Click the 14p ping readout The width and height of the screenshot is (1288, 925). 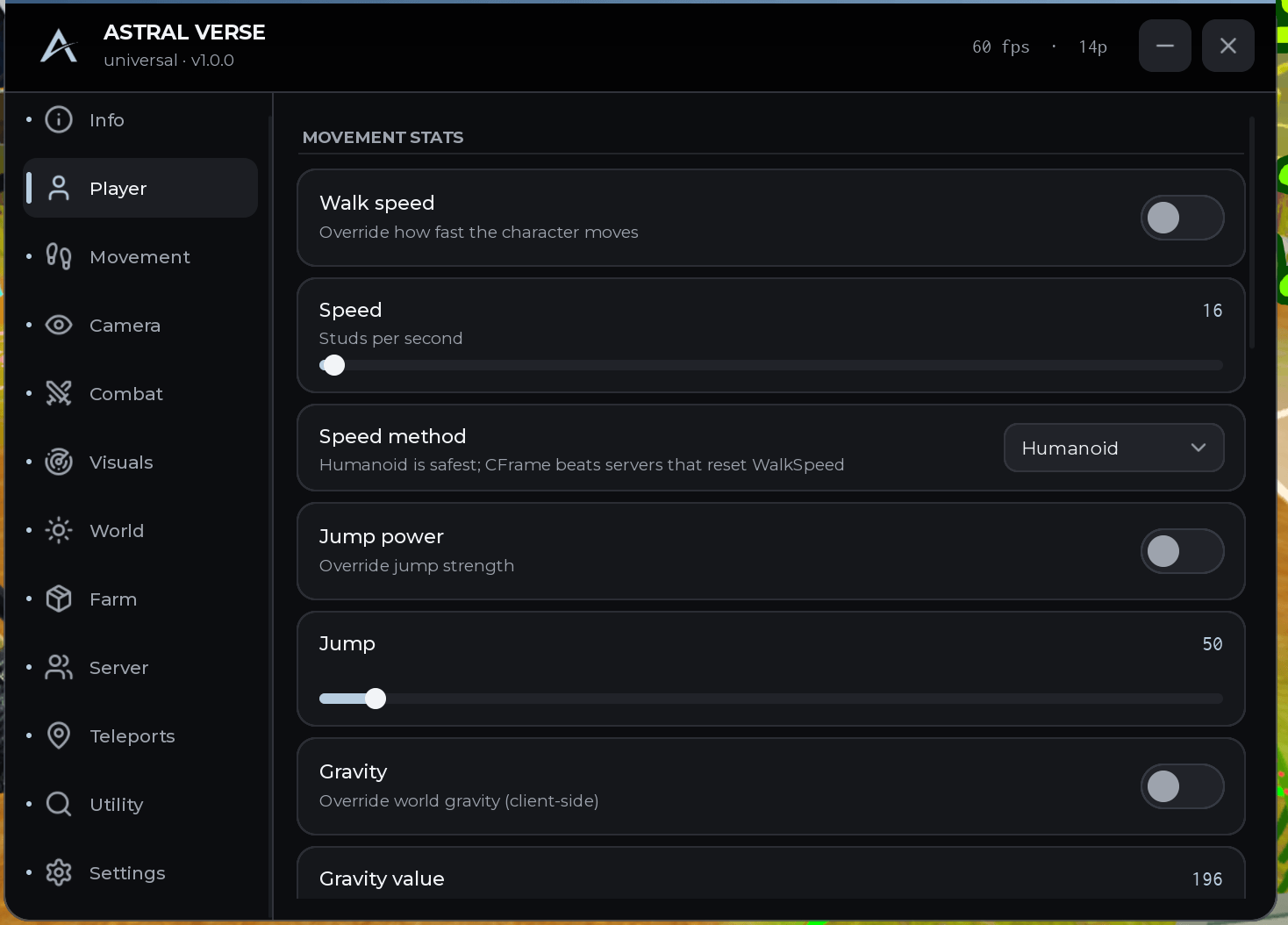coord(1093,47)
